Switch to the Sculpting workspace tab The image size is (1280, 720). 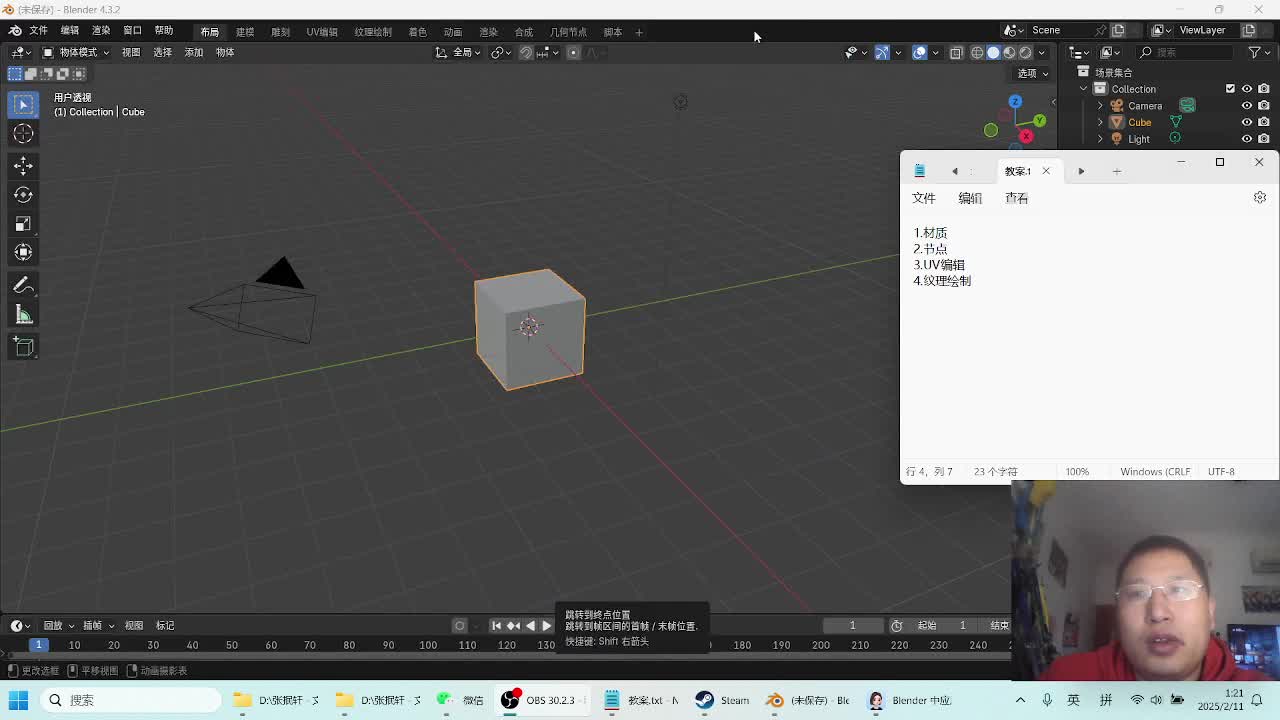pyautogui.click(x=280, y=32)
